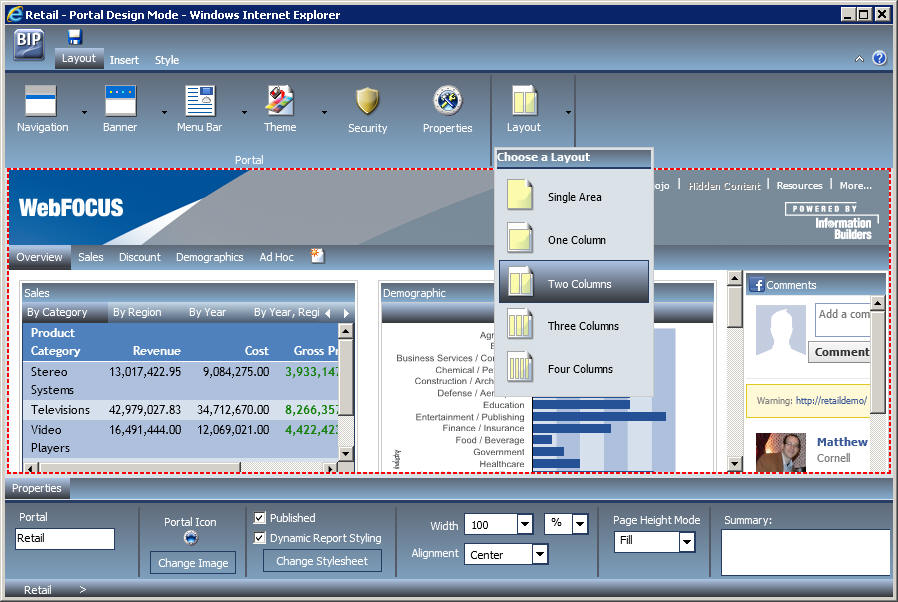Image resolution: width=898 pixels, height=602 pixels.
Task: Select the Navigation ribbon icon
Action: pos(41,101)
